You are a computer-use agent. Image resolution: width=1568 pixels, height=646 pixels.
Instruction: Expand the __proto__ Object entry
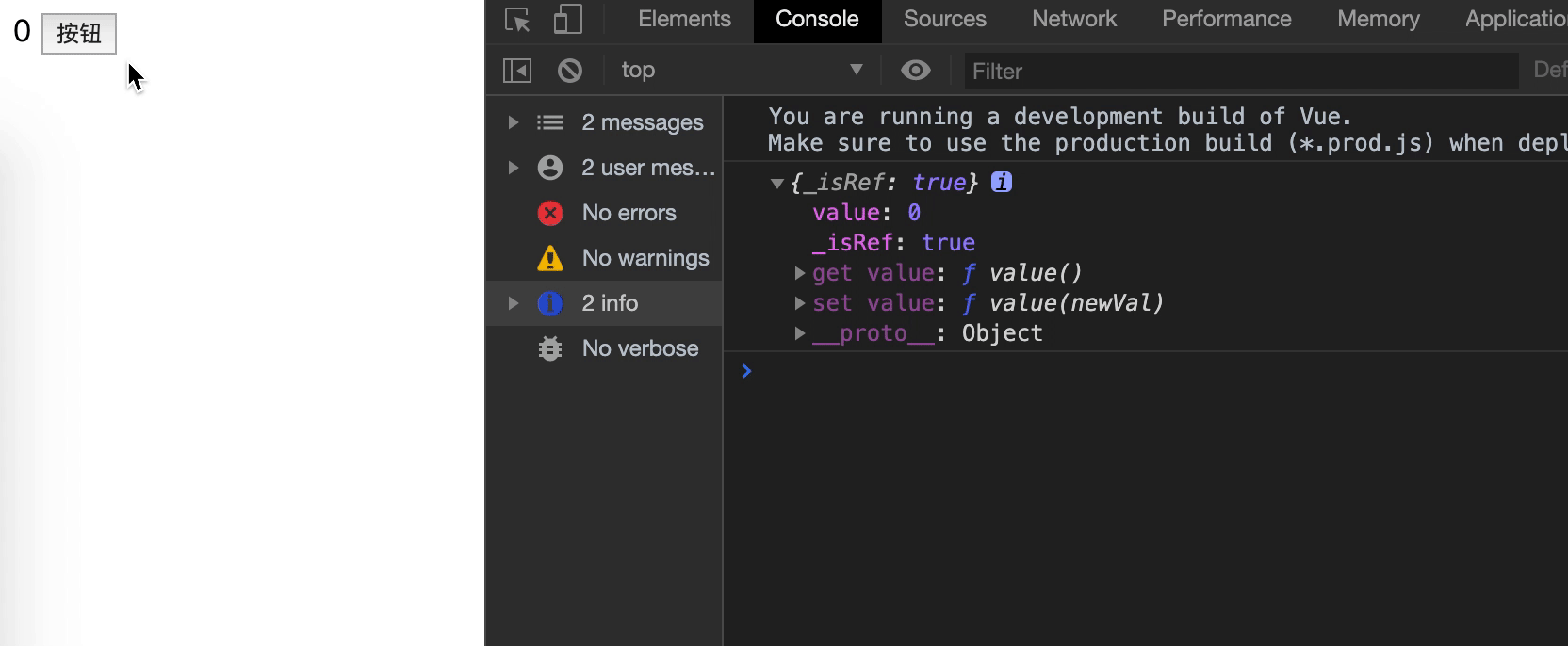[x=800, y=333]
